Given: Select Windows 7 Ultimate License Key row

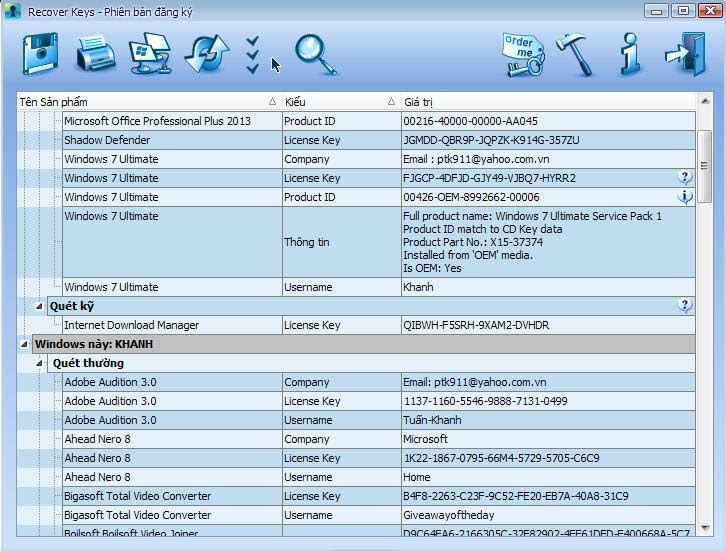Looking at the screenshot, I should click(x=379, y=178).
